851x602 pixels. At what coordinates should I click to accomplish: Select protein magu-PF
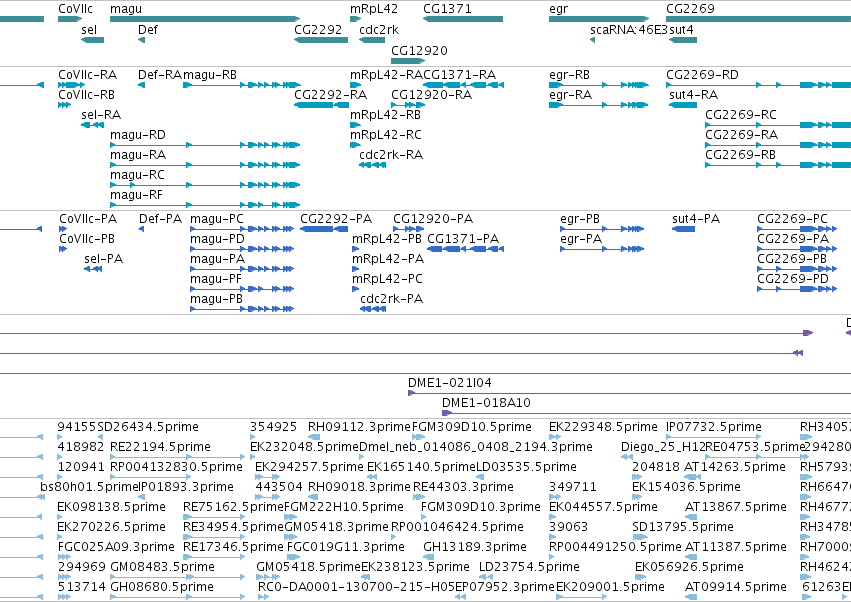215,279
